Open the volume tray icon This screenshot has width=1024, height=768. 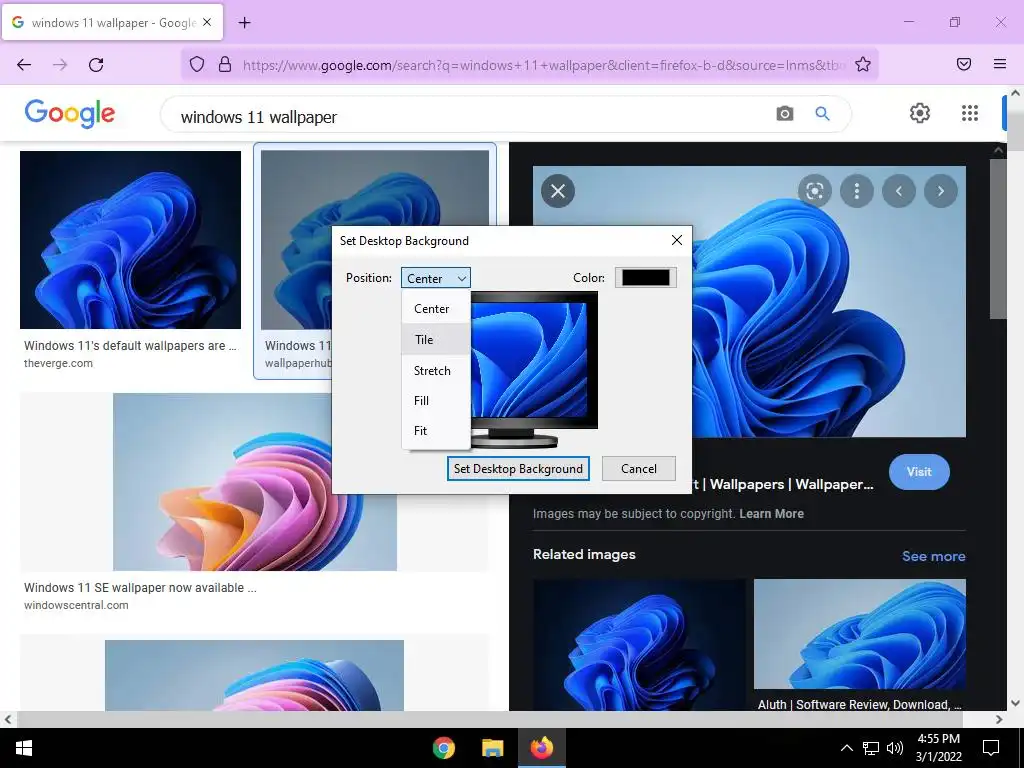[x=895, y=748]
